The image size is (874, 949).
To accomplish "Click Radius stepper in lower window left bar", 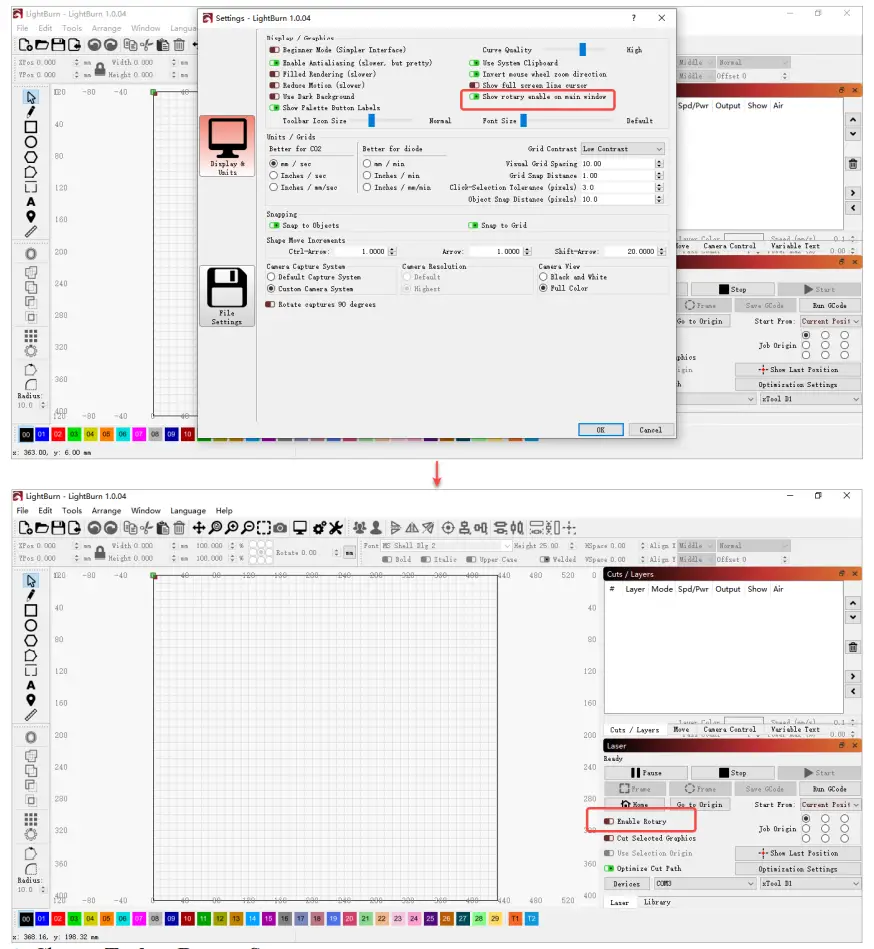I will (x=42, y=890).
